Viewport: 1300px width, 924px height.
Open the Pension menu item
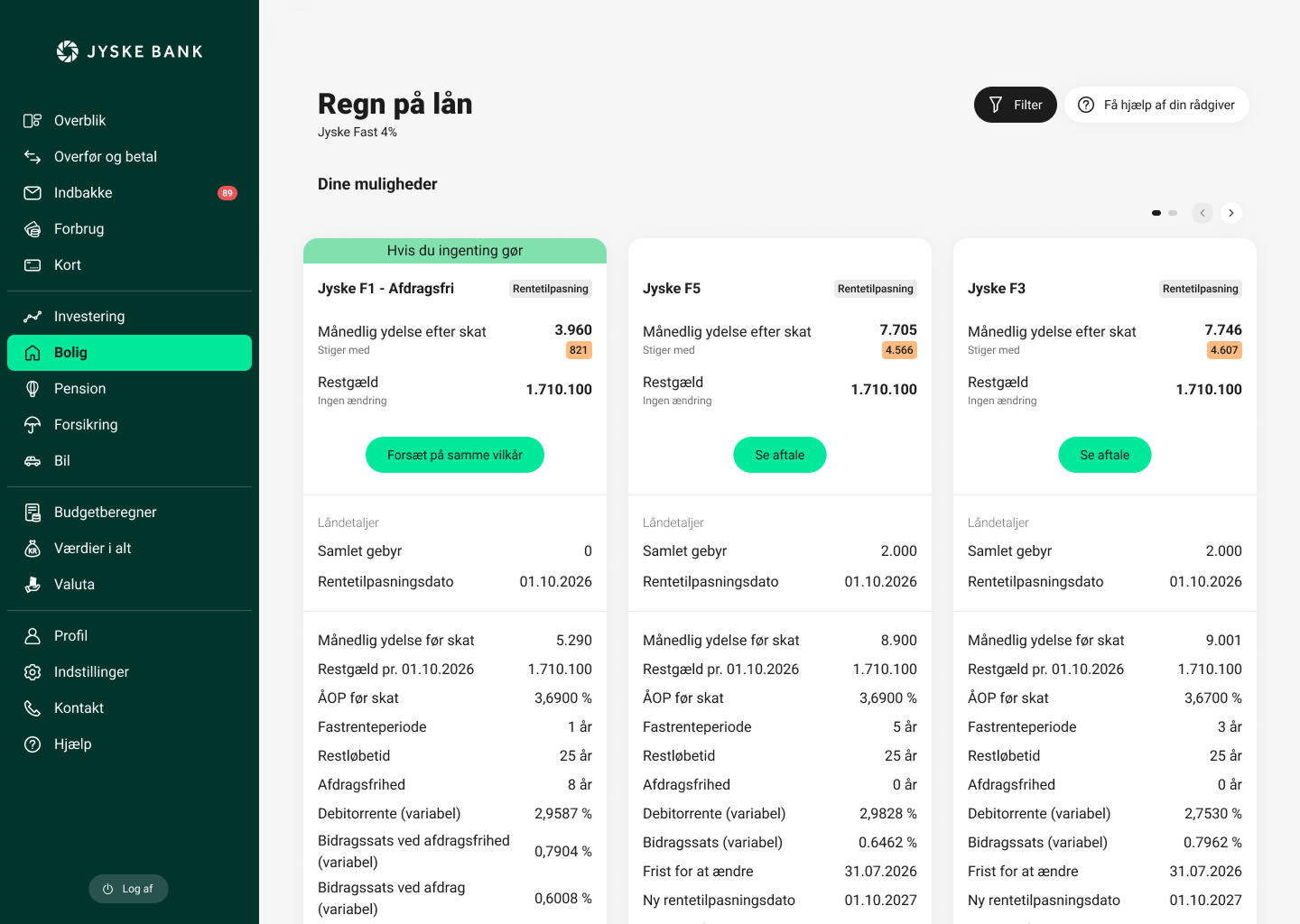129,389
